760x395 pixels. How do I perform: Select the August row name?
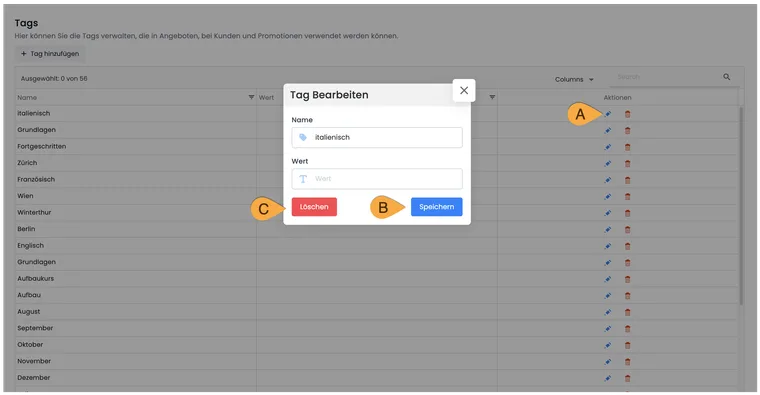click(29, 312)
